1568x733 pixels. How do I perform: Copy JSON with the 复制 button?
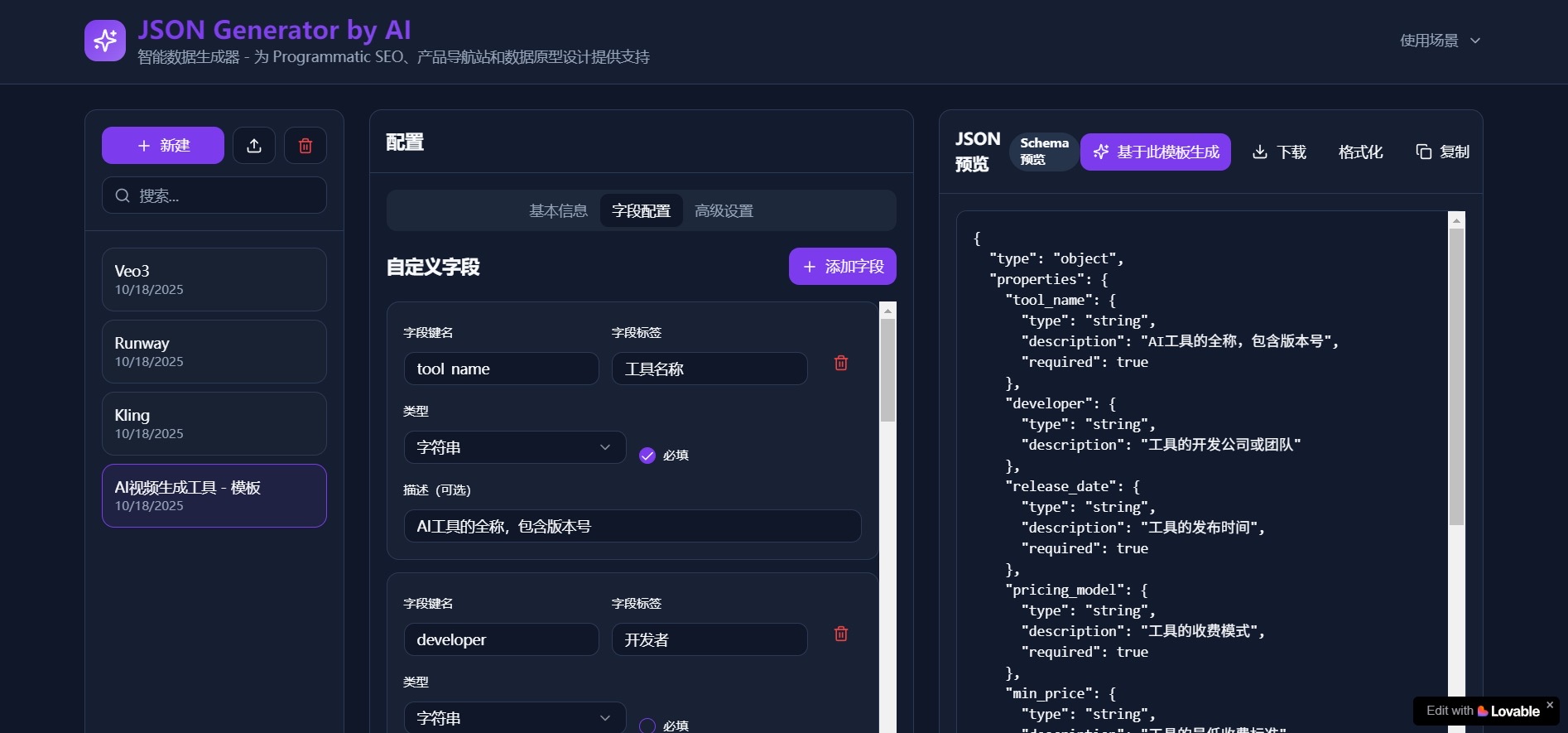1442,152
